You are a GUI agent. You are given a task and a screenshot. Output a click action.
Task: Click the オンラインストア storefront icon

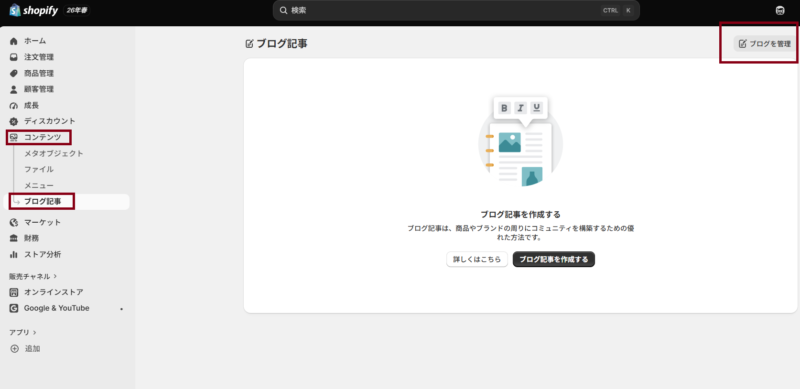(x=14, y=293)
